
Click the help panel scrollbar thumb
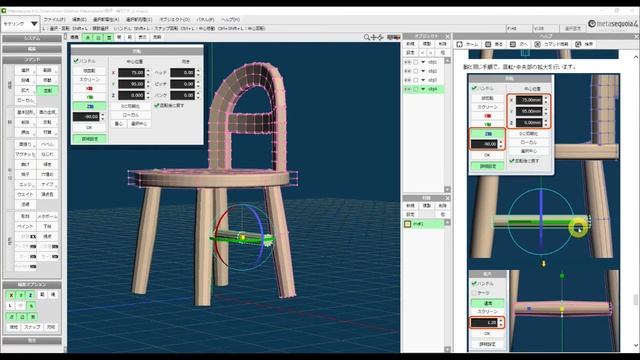click(636, 300)
